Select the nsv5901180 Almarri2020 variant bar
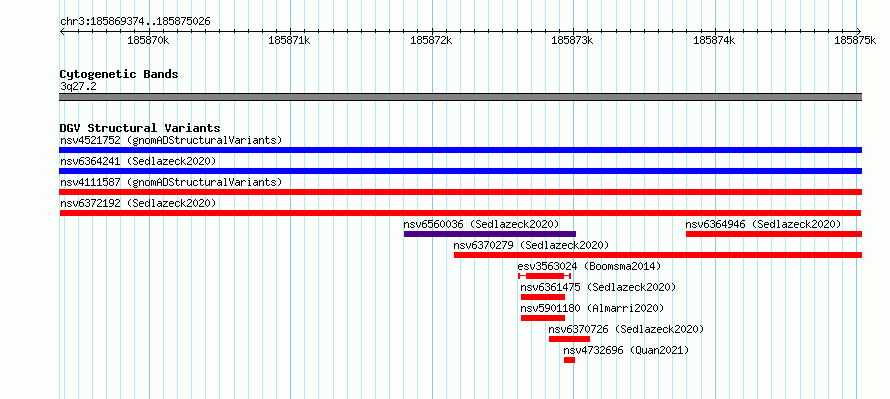 pos(543,318)
